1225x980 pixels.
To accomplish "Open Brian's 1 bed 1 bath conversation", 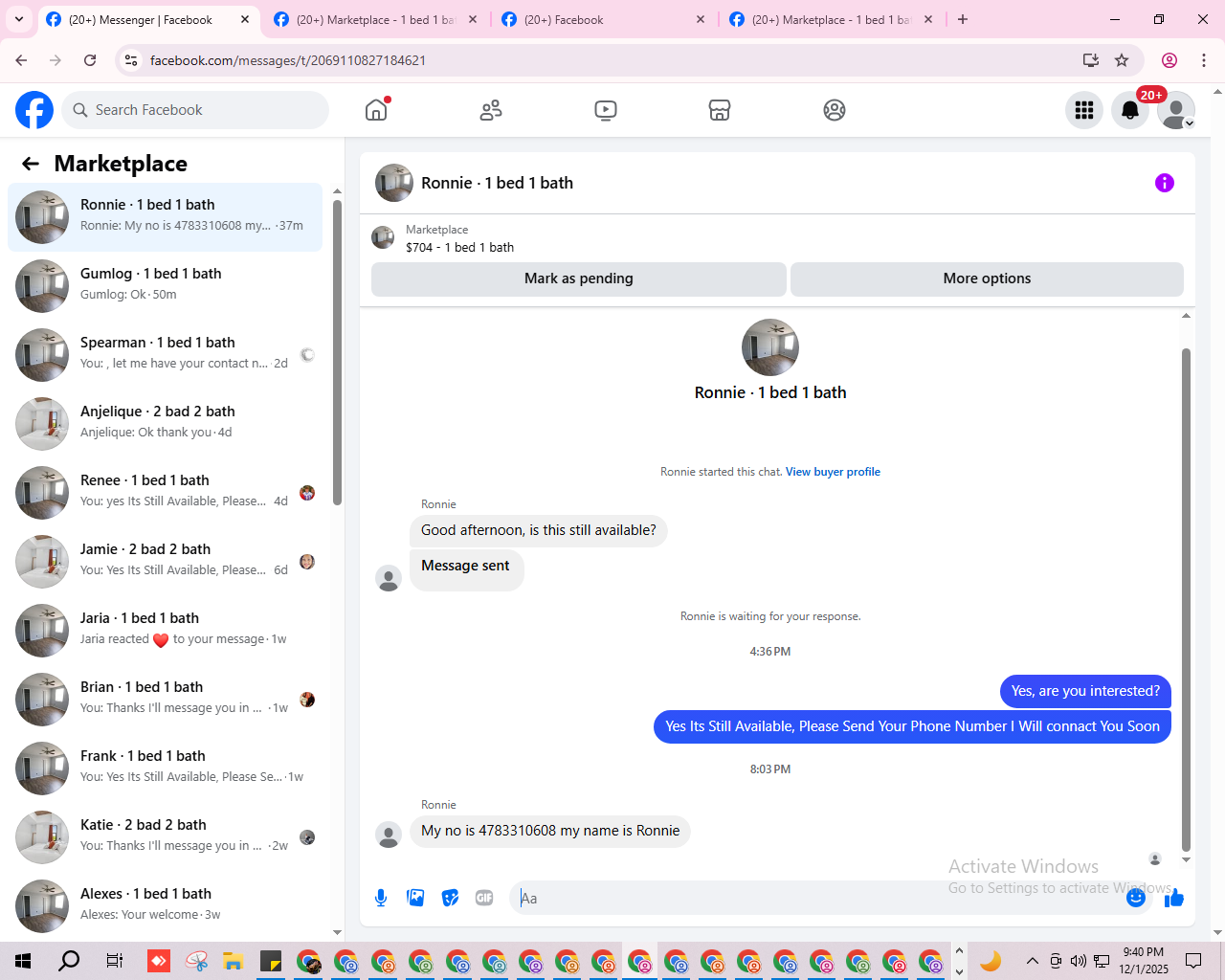I will (x=165, y=700).
